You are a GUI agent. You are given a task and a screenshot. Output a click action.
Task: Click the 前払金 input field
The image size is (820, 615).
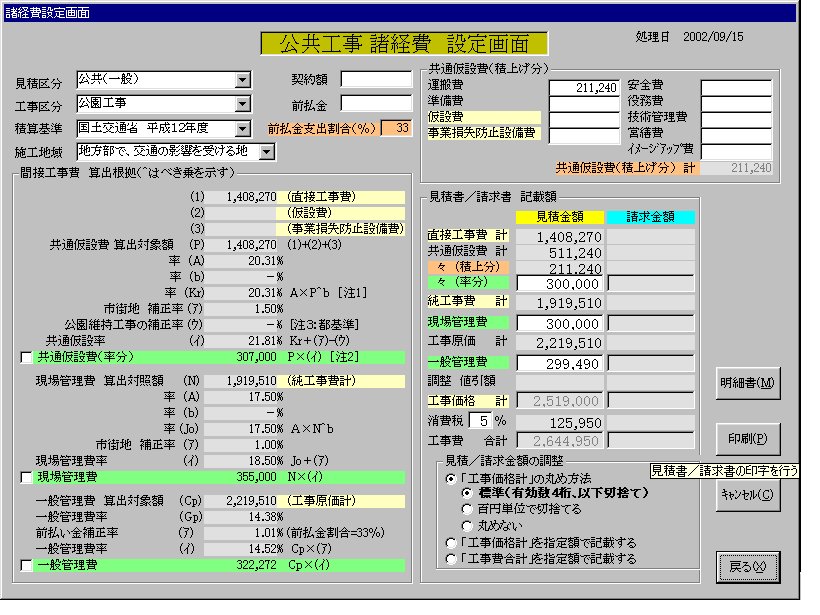(376, 104)
